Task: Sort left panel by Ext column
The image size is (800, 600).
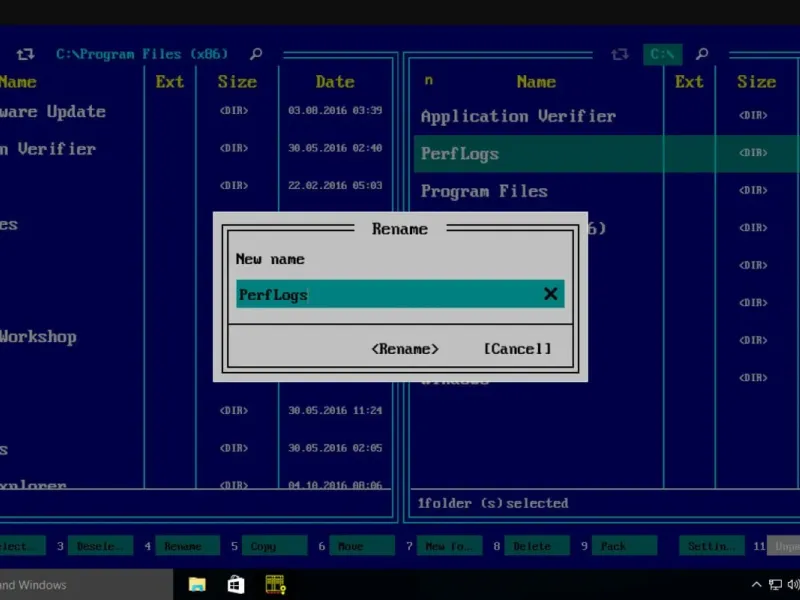Action: 169,82
